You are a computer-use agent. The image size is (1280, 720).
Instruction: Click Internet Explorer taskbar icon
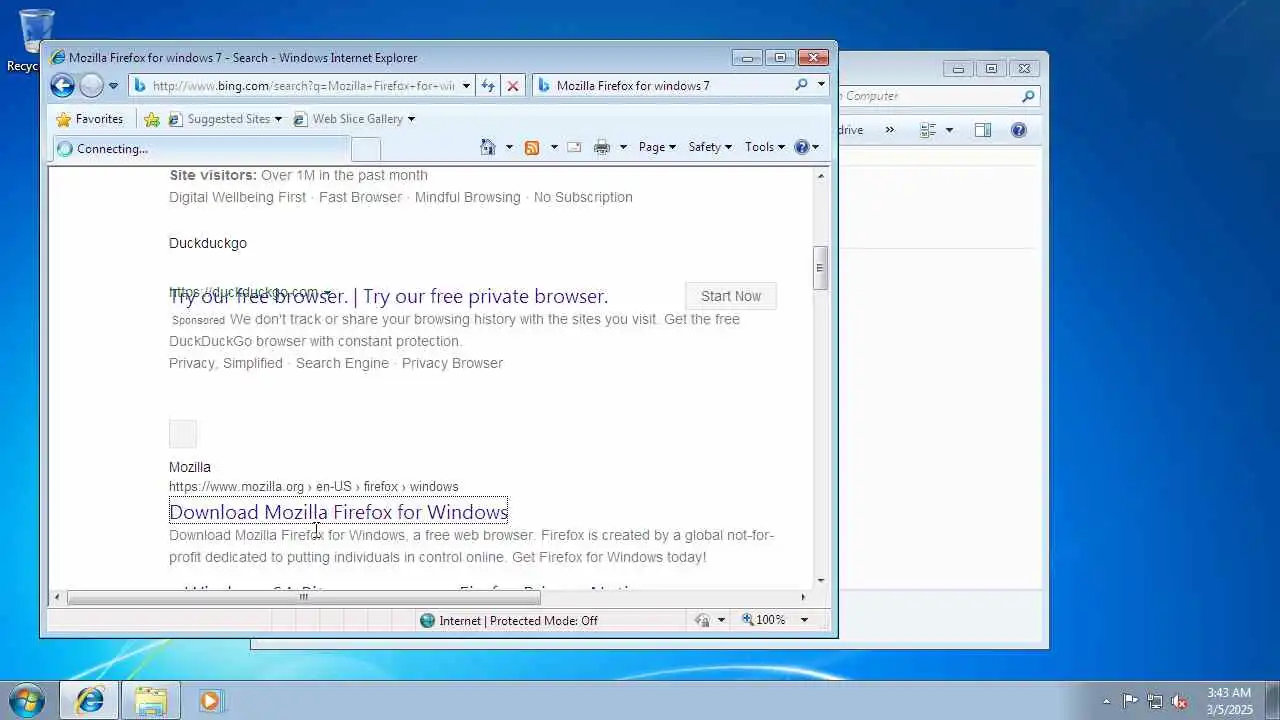tap(90, 701)
